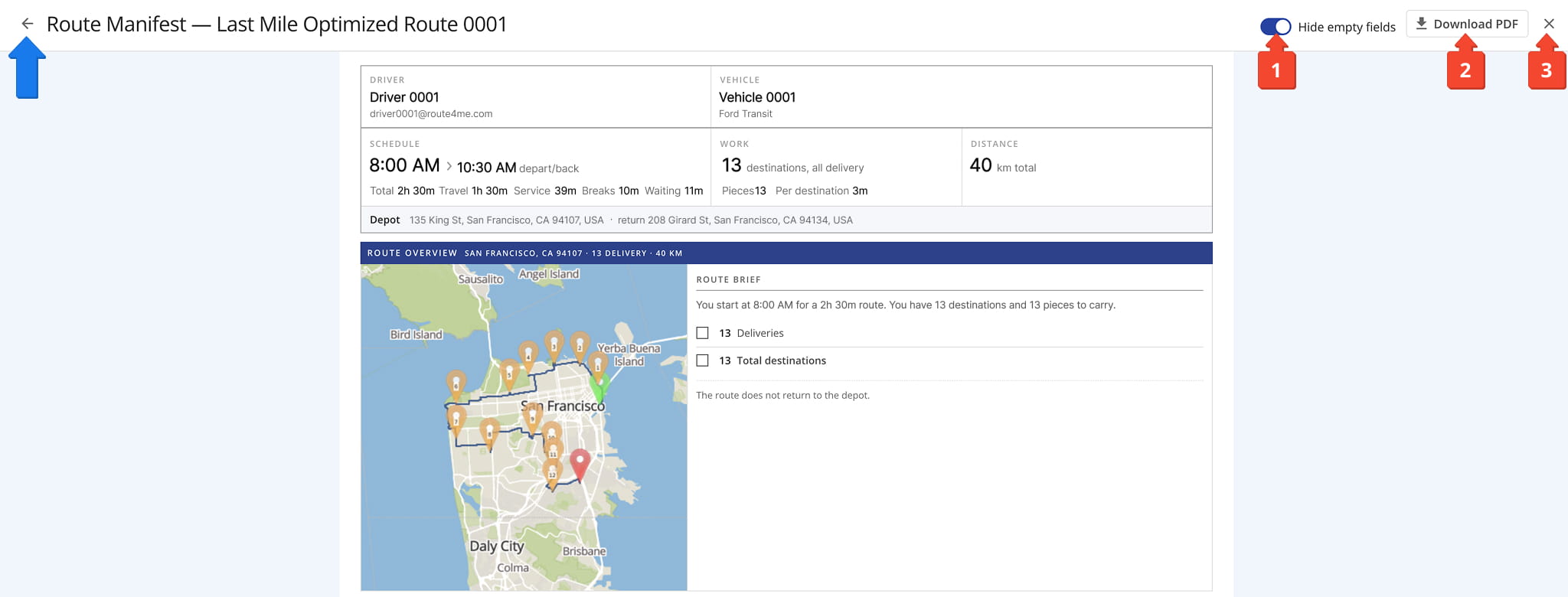
Task: Click the Daly City label on map
Action: [497, 546]
